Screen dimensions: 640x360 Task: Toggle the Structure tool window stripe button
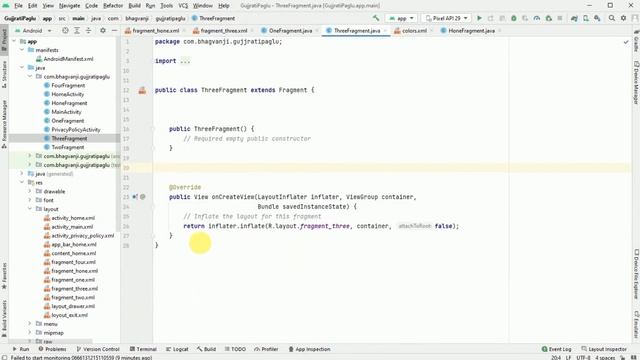pos(4,74)
